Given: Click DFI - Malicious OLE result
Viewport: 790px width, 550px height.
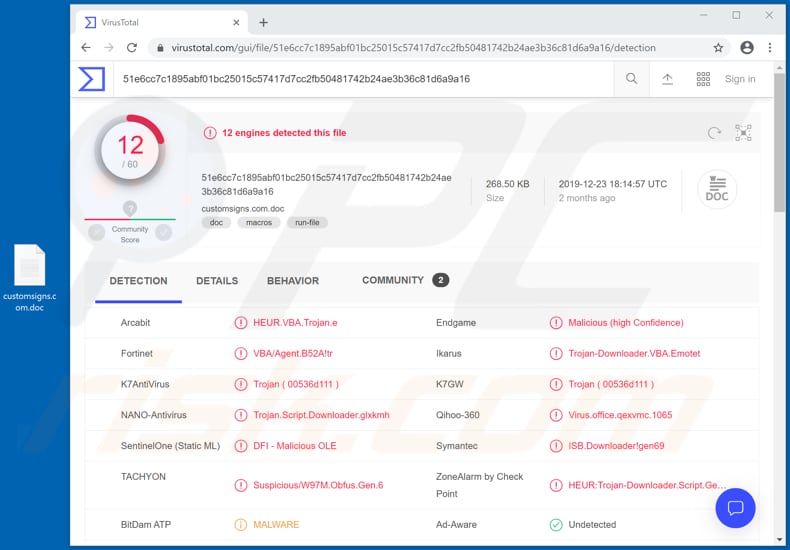Looking at the screenshot, I should tap(295, 445).
